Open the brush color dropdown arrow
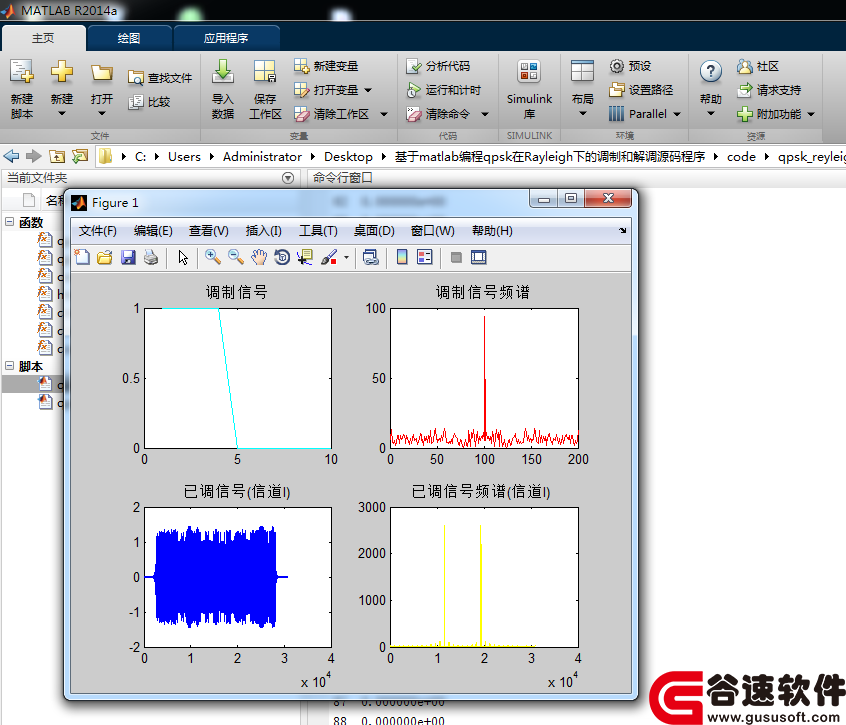Screen dimensions: 846x725 [346, 257]
